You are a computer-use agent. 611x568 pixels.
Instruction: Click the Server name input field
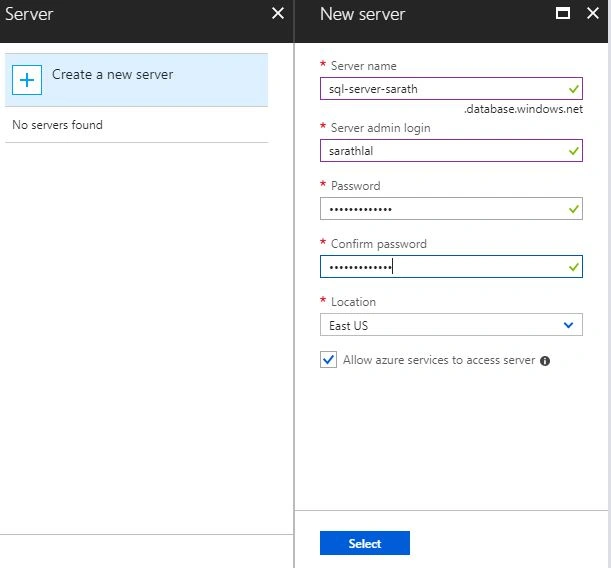[451, 89]
